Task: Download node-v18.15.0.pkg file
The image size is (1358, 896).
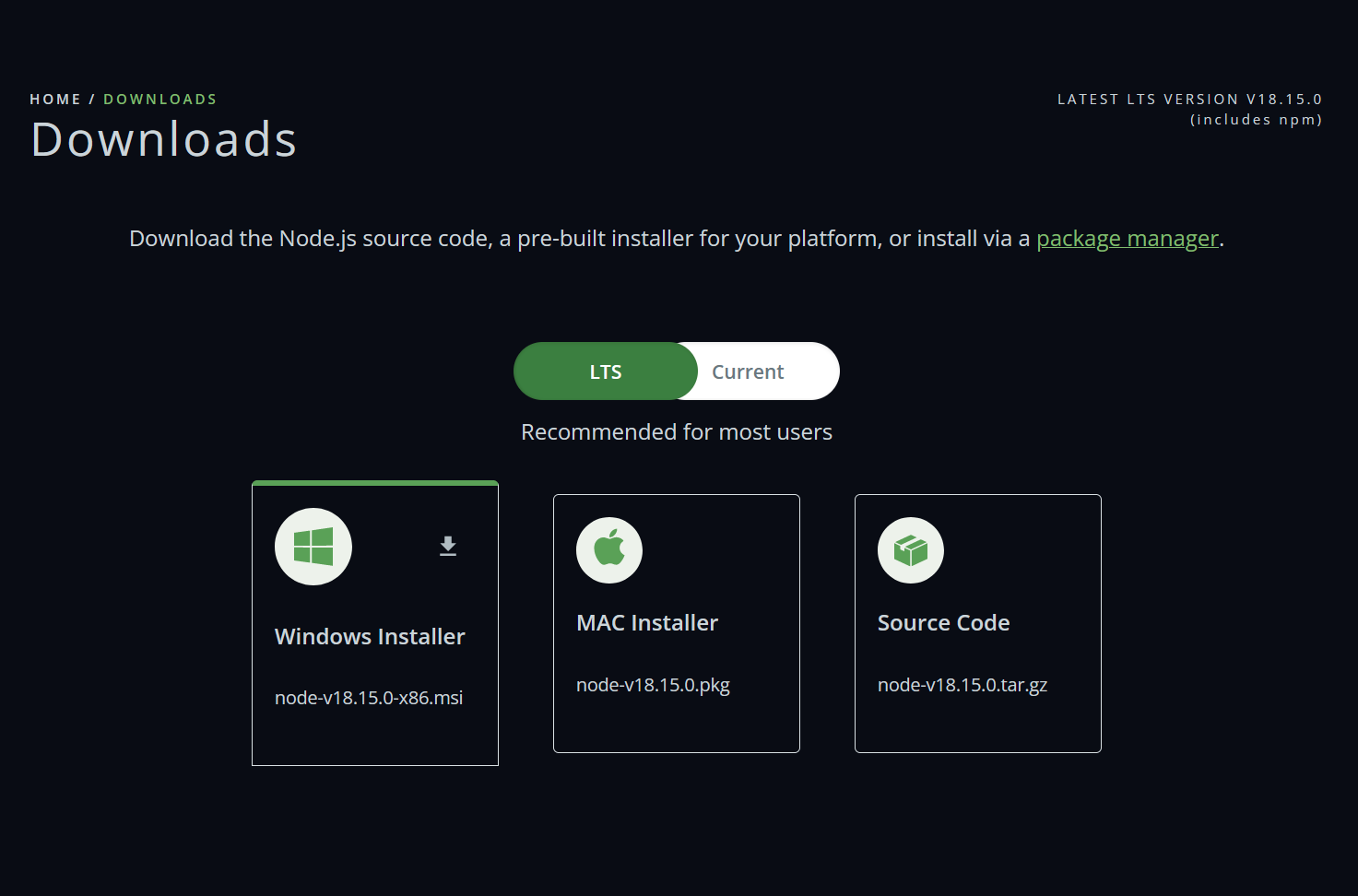Action: pos(653,684)
